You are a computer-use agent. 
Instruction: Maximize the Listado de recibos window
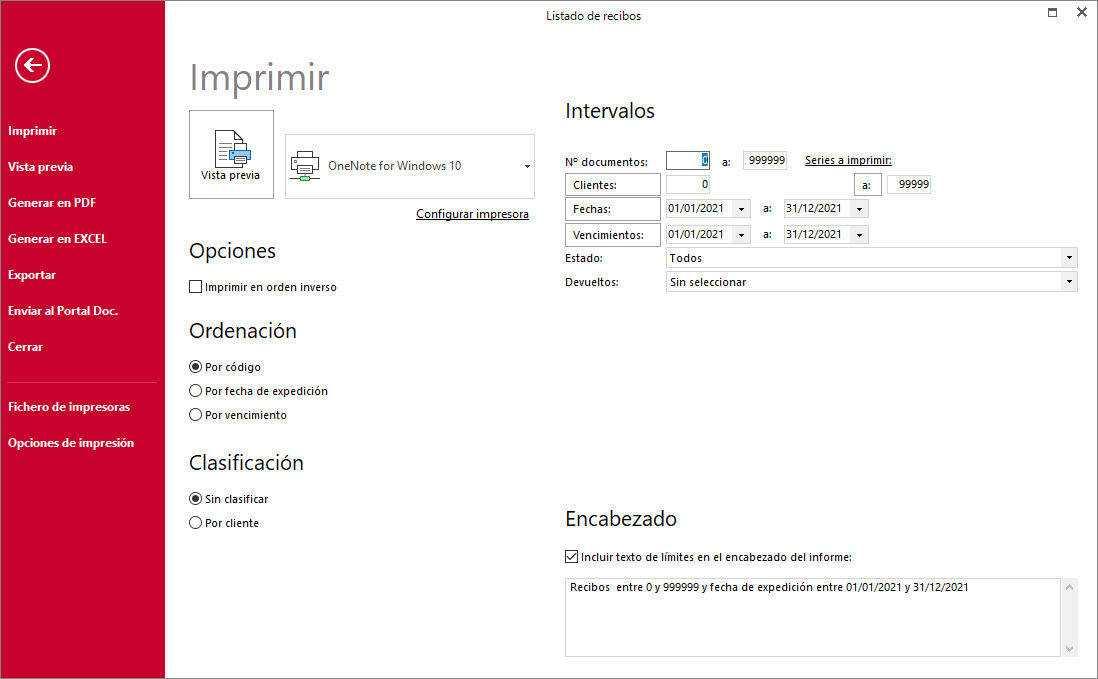[1052, 13]
